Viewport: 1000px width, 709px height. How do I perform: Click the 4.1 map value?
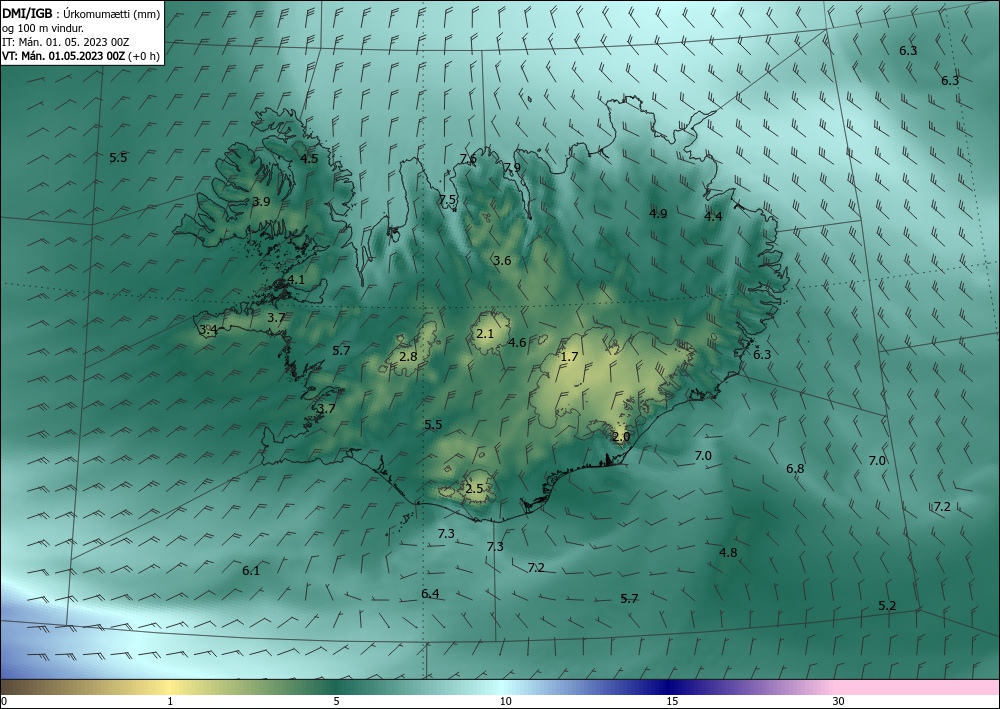point(296,279)
